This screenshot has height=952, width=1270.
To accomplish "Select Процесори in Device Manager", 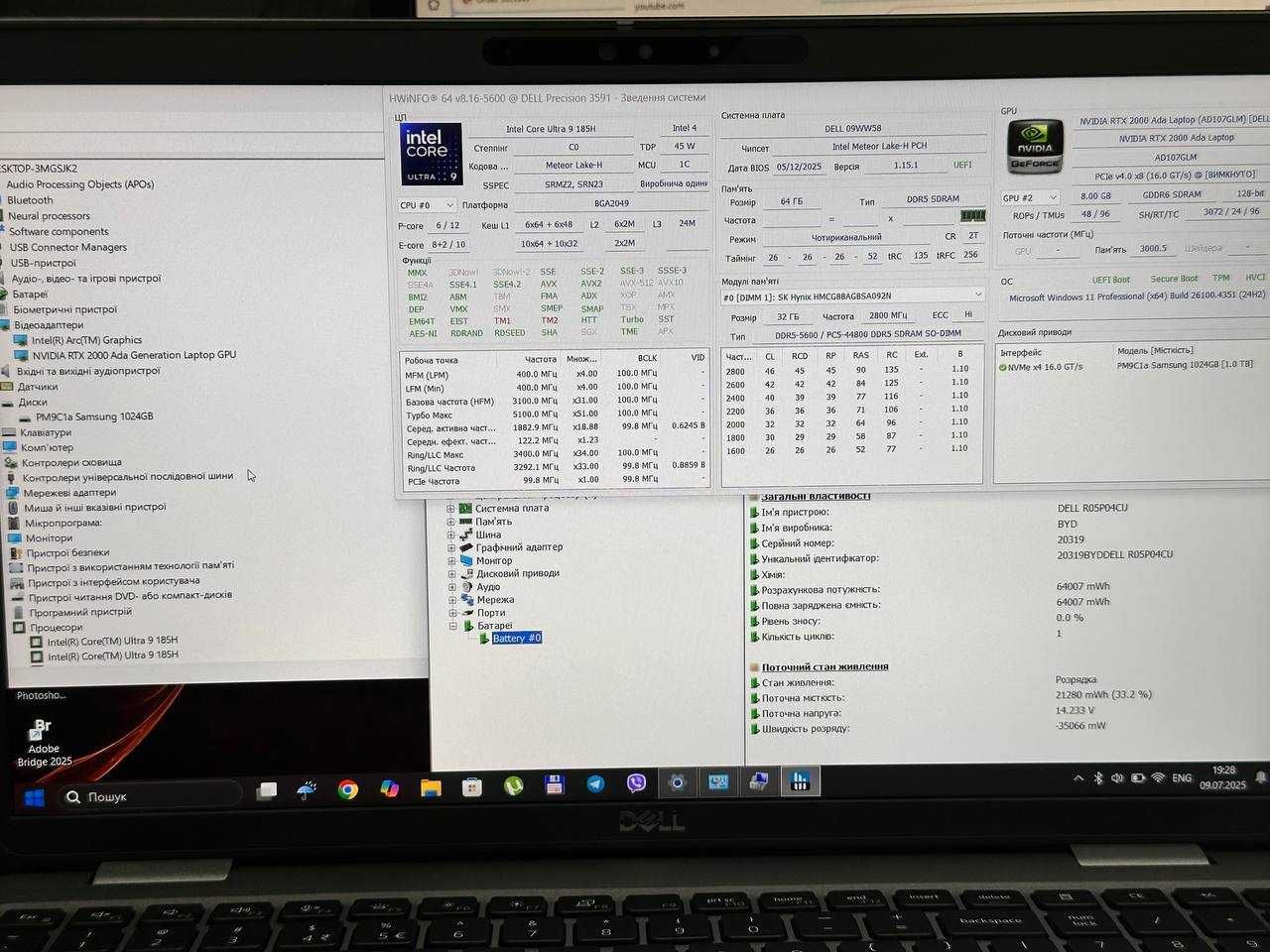I will (57, 628).
